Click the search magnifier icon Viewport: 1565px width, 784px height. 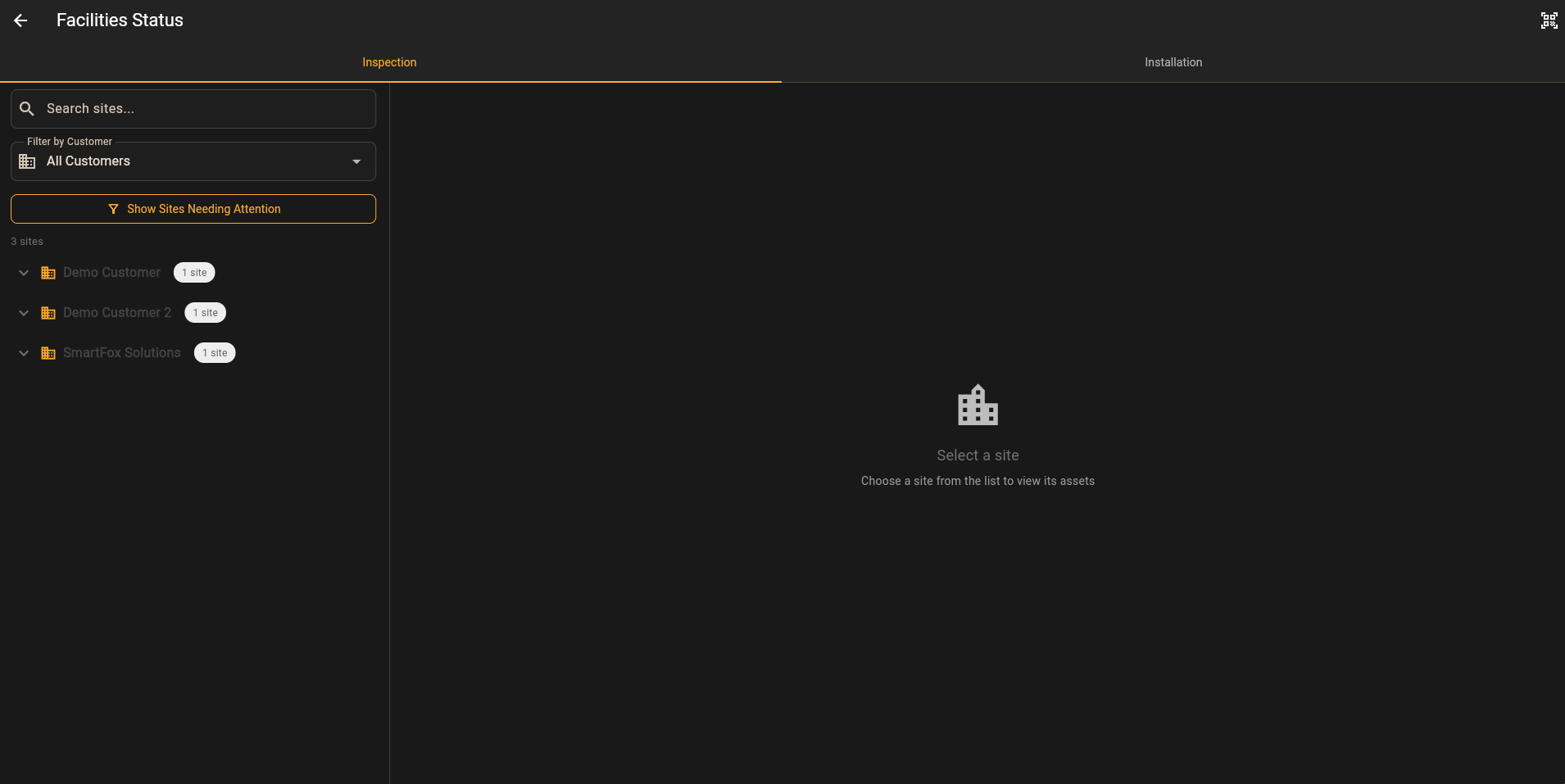click(27, 107)
